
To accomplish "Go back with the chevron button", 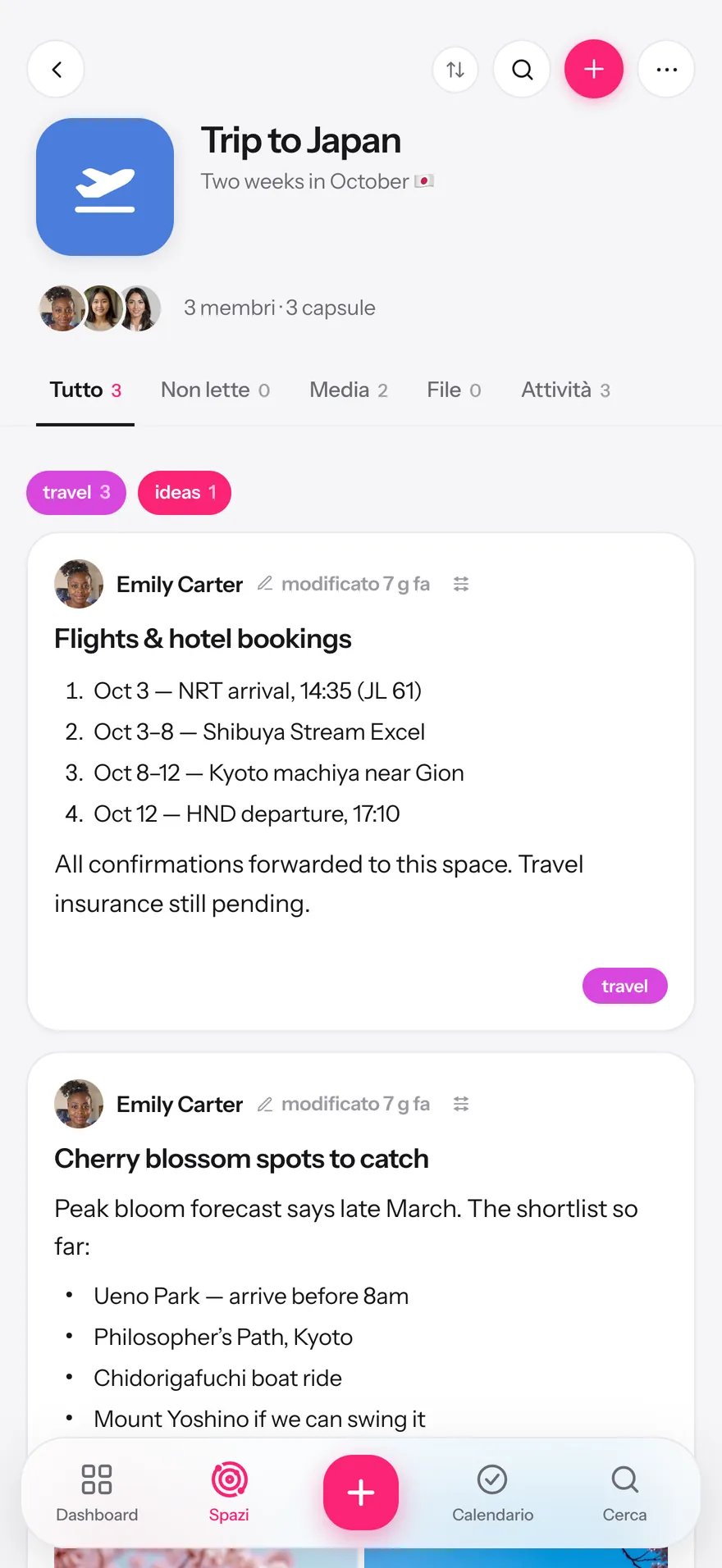I will click(56, 69).
